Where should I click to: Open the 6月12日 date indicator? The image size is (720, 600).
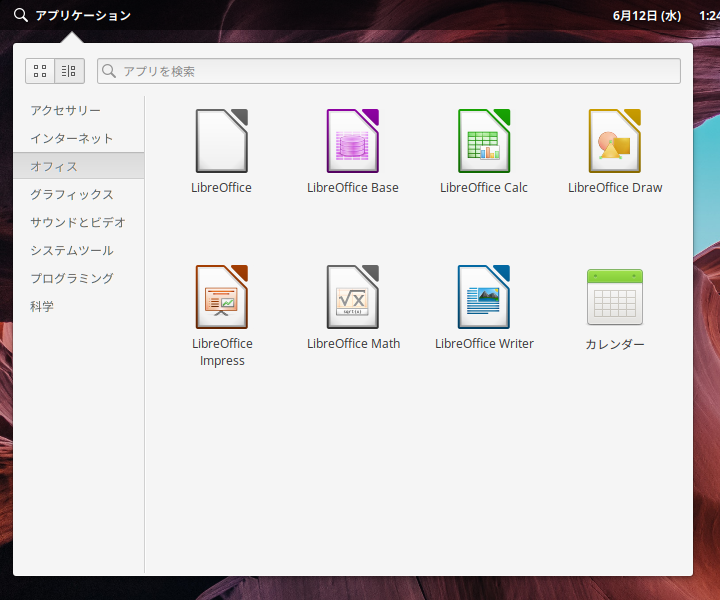647,16
